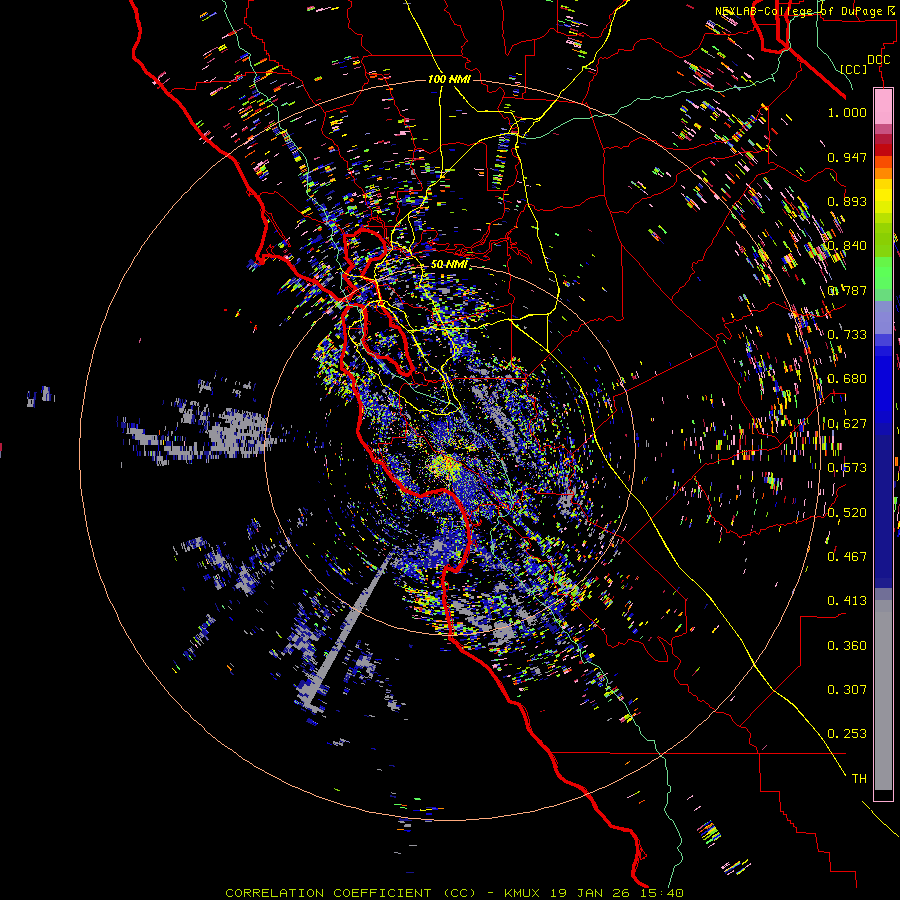Click the 0.467 value on color scale
Viewport: 900px width, 900px height.
coord(847,556)
